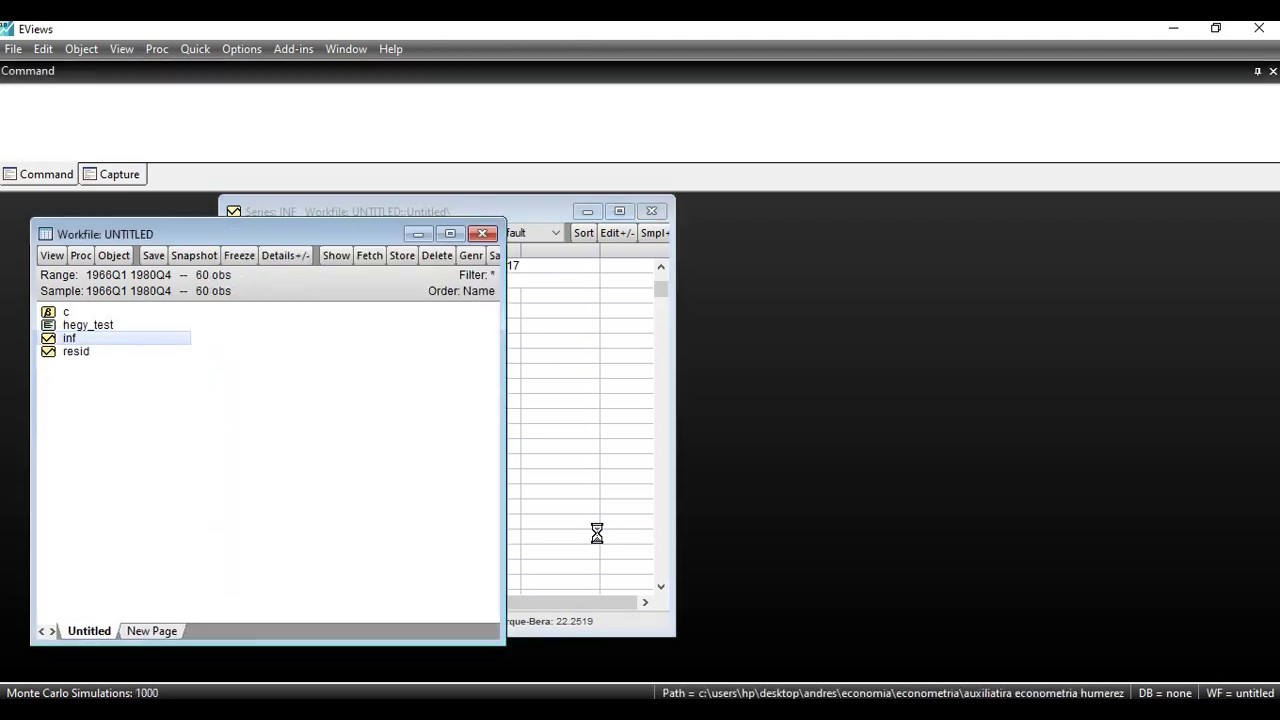
Task: Click the Range 1966Q1 1980Q4 text
Action: pos(135,275)
